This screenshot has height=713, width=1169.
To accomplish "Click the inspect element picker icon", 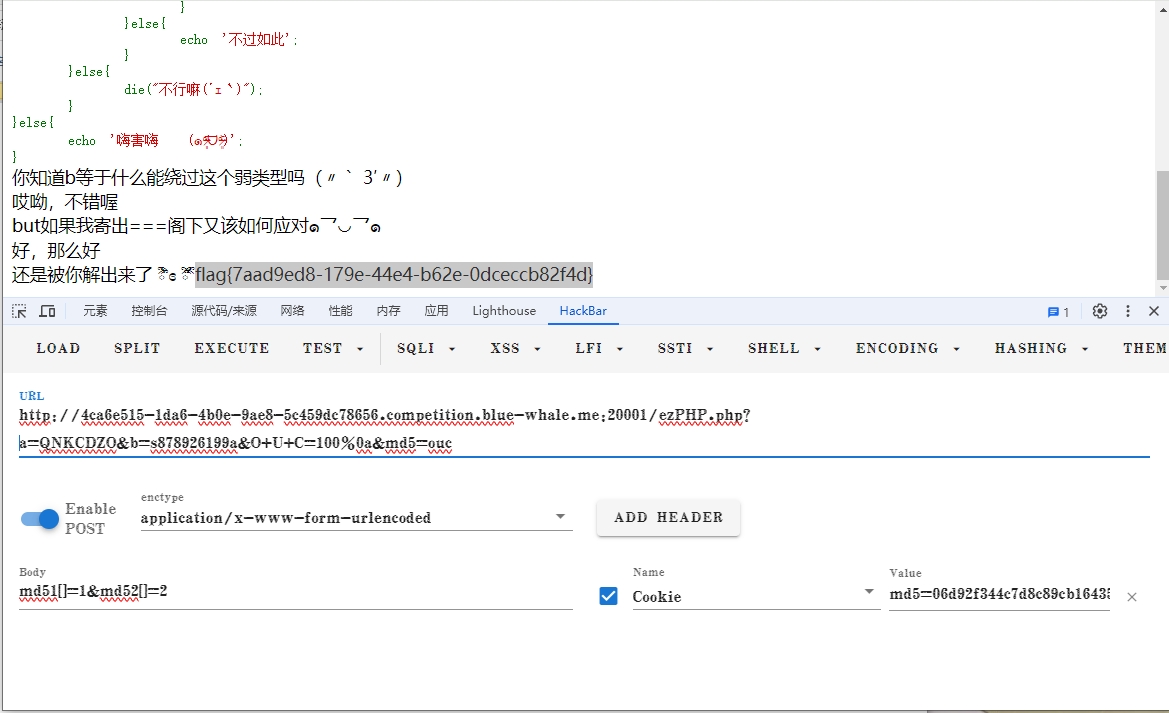I will point(19,311).
